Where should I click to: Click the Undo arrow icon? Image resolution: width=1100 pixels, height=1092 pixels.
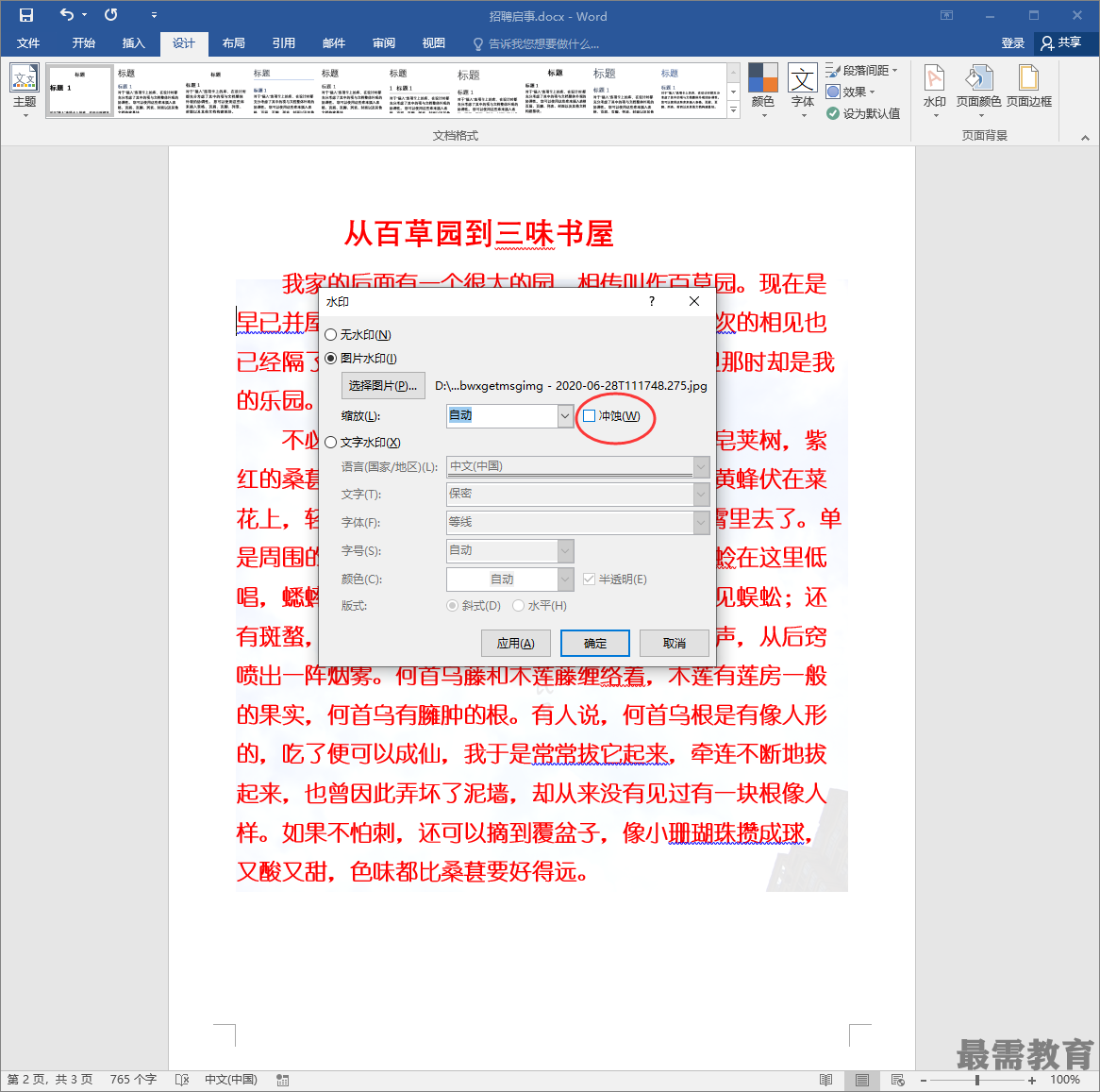(67, 15)
